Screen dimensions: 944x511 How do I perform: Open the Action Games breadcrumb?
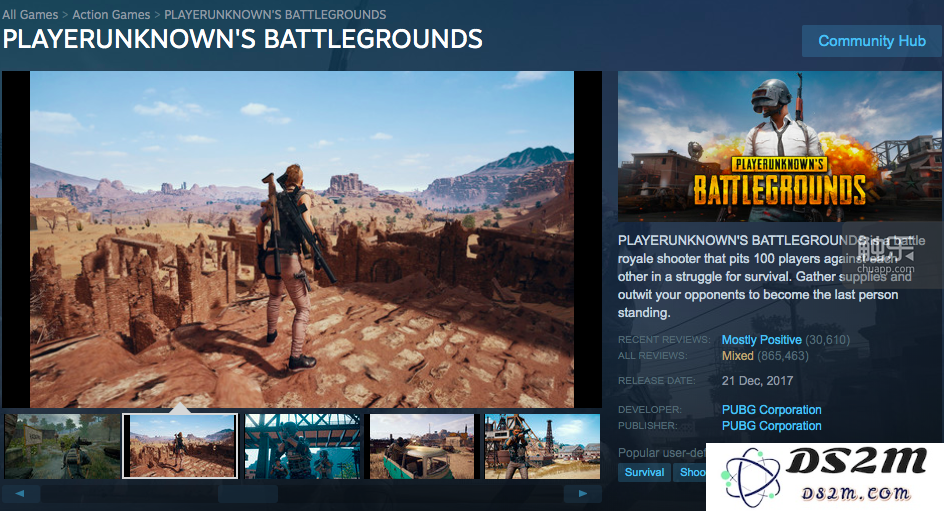coord(111,14)
